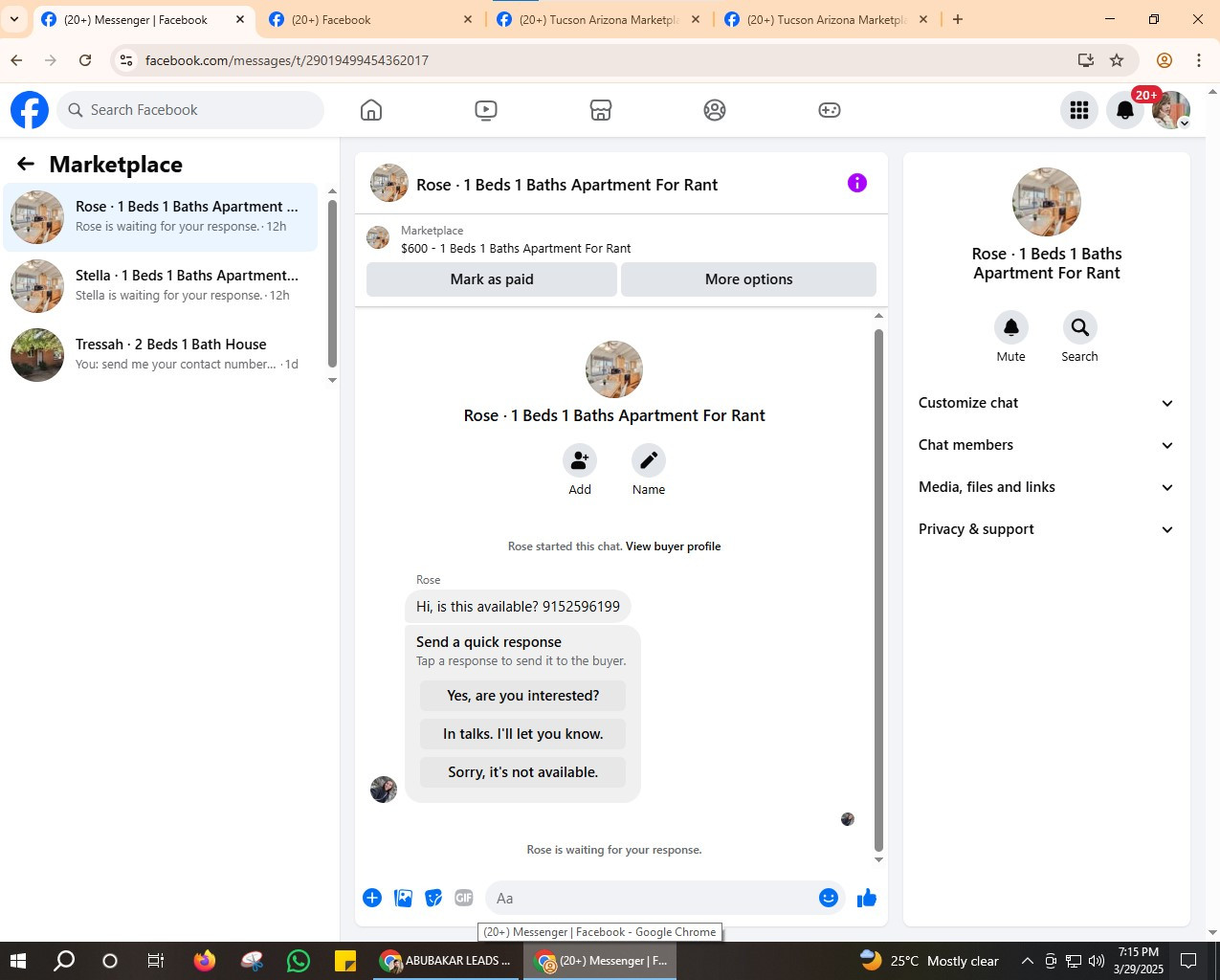Click the conversation messages scrollbar

pyautogui.click(x=878, y=590)
